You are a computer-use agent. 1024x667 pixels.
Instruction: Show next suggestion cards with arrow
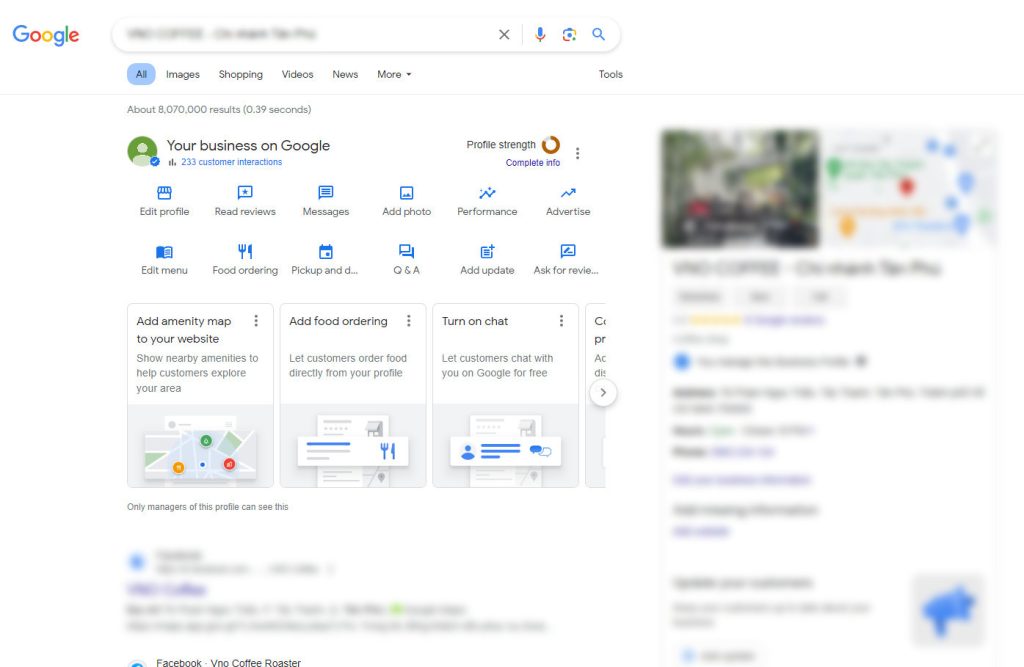603,393
